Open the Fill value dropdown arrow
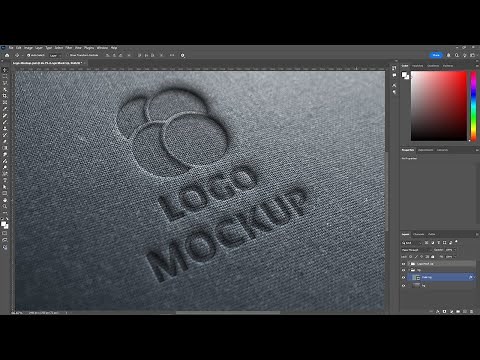Screen dimensions: 480x360 pos(455,257)
